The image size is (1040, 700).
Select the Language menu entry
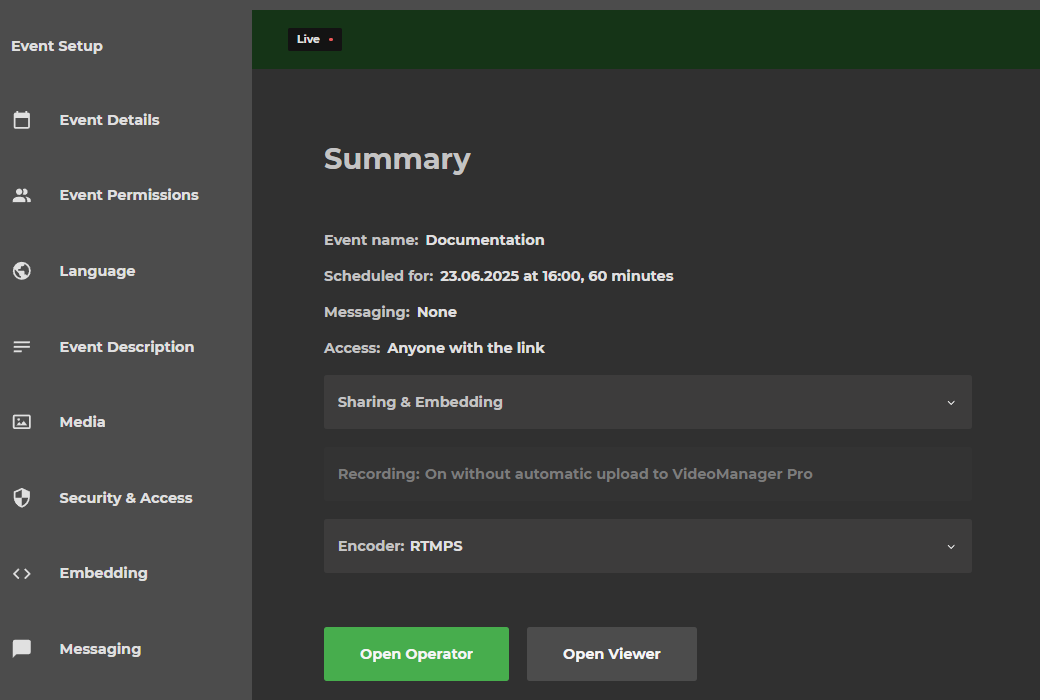pyautogui.click(x=98, y=271)
